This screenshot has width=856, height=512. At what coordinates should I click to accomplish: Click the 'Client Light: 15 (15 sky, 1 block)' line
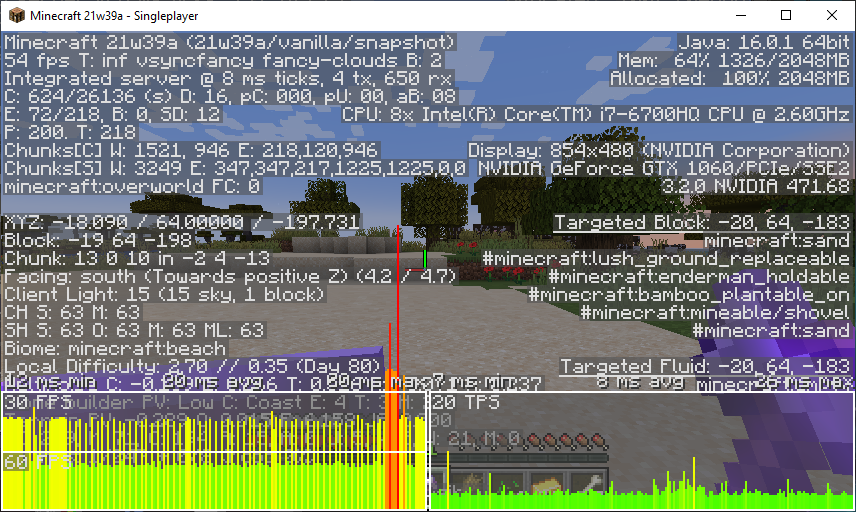[164, 294]
